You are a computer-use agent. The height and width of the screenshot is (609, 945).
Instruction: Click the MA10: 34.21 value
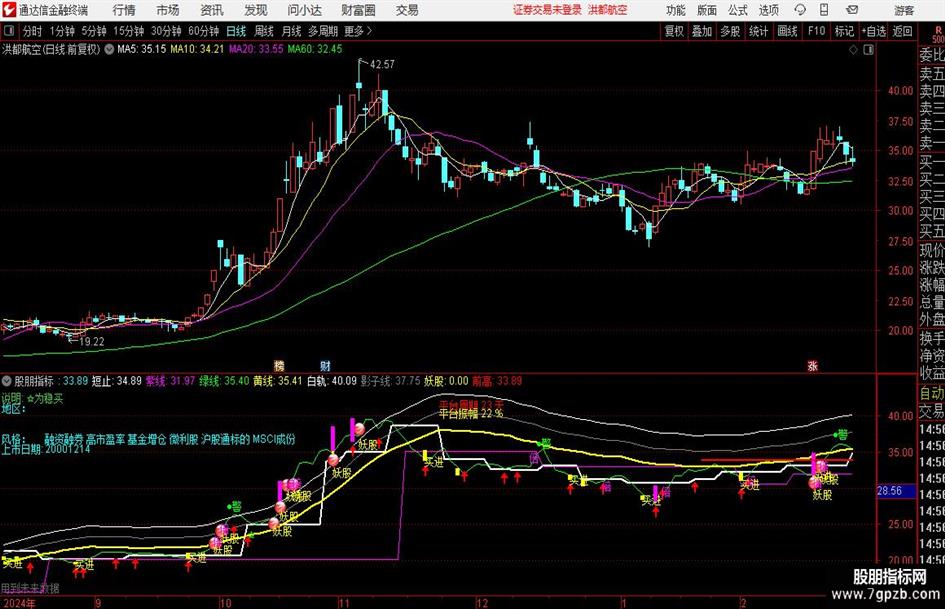197,49
